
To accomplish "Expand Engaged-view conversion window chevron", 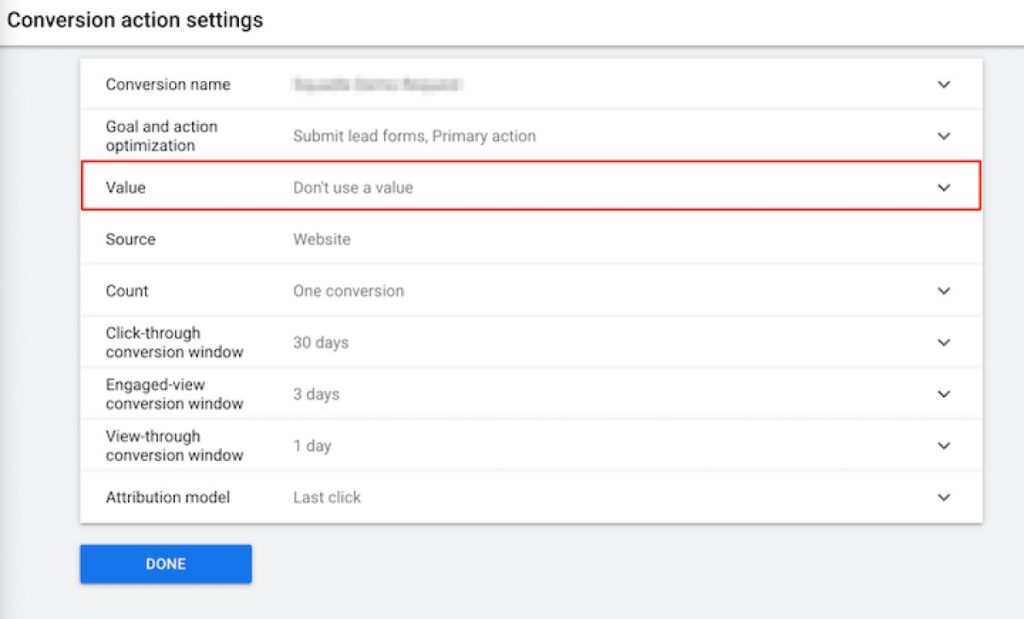I will pyautogui.click(x=943, y=394).
